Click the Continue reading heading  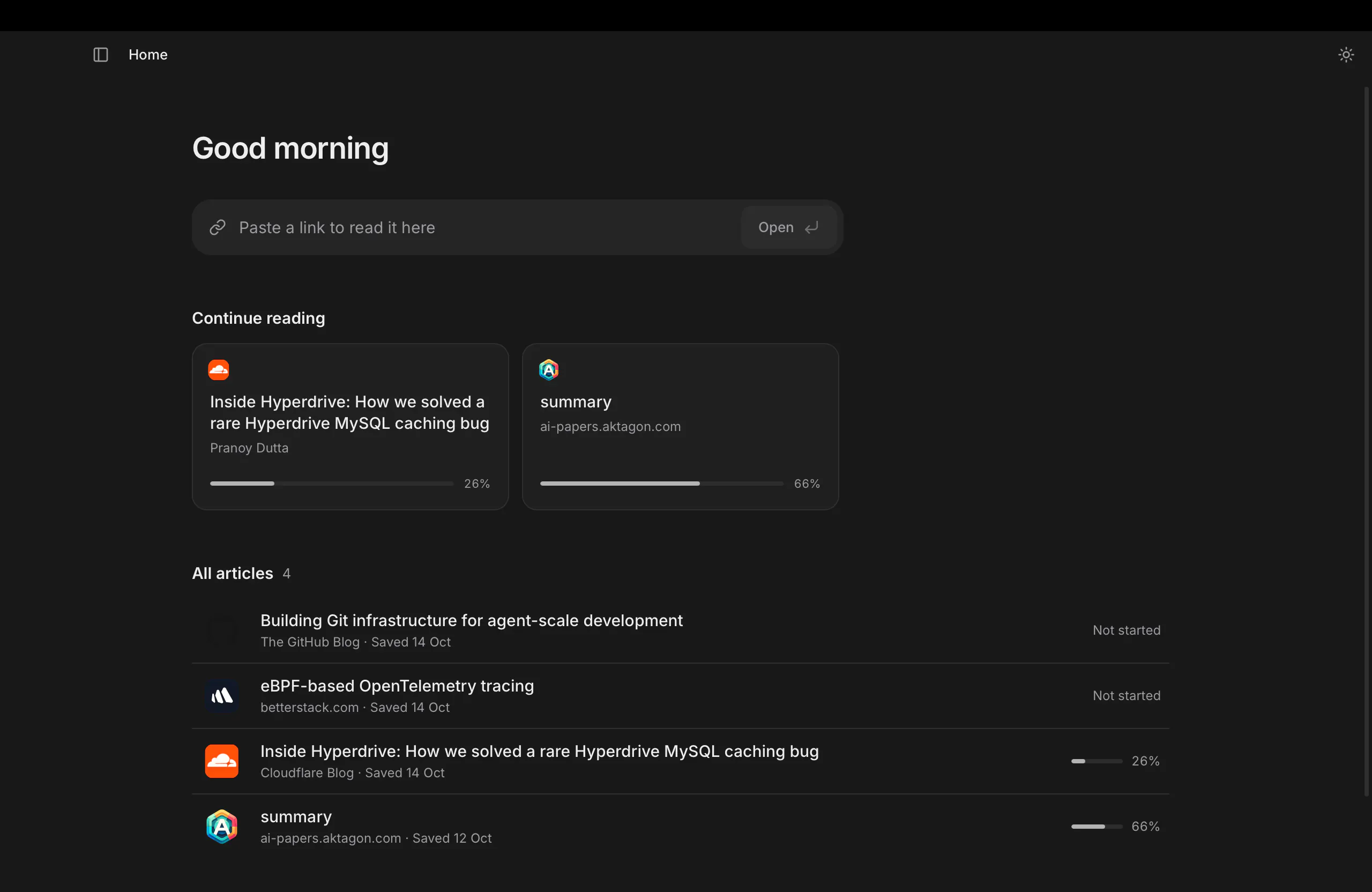tap(258, 318)
